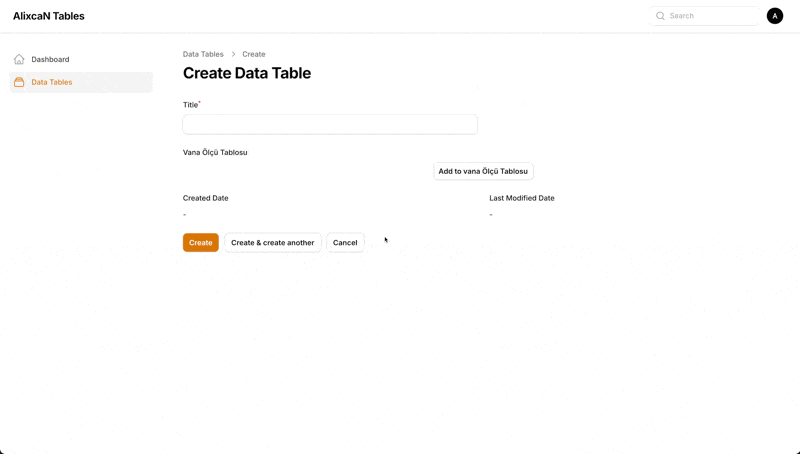Click the Dashboard home icon
The height and width of the screenshot is (454, 800).
pyautogui.click(x=19, y=59)
